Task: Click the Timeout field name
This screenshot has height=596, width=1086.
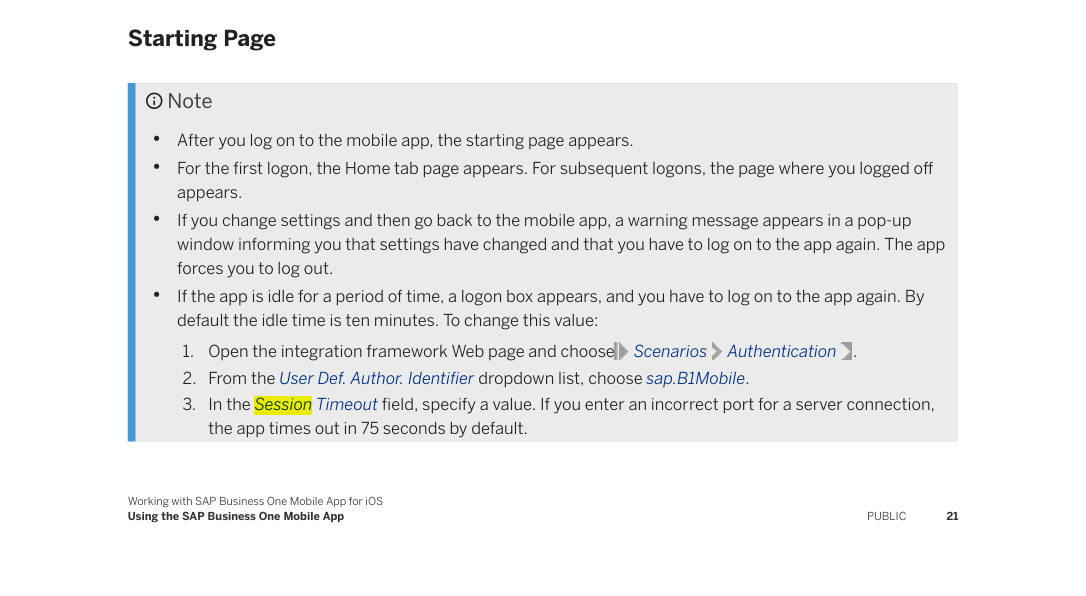Action: click(x=347, y=405)
